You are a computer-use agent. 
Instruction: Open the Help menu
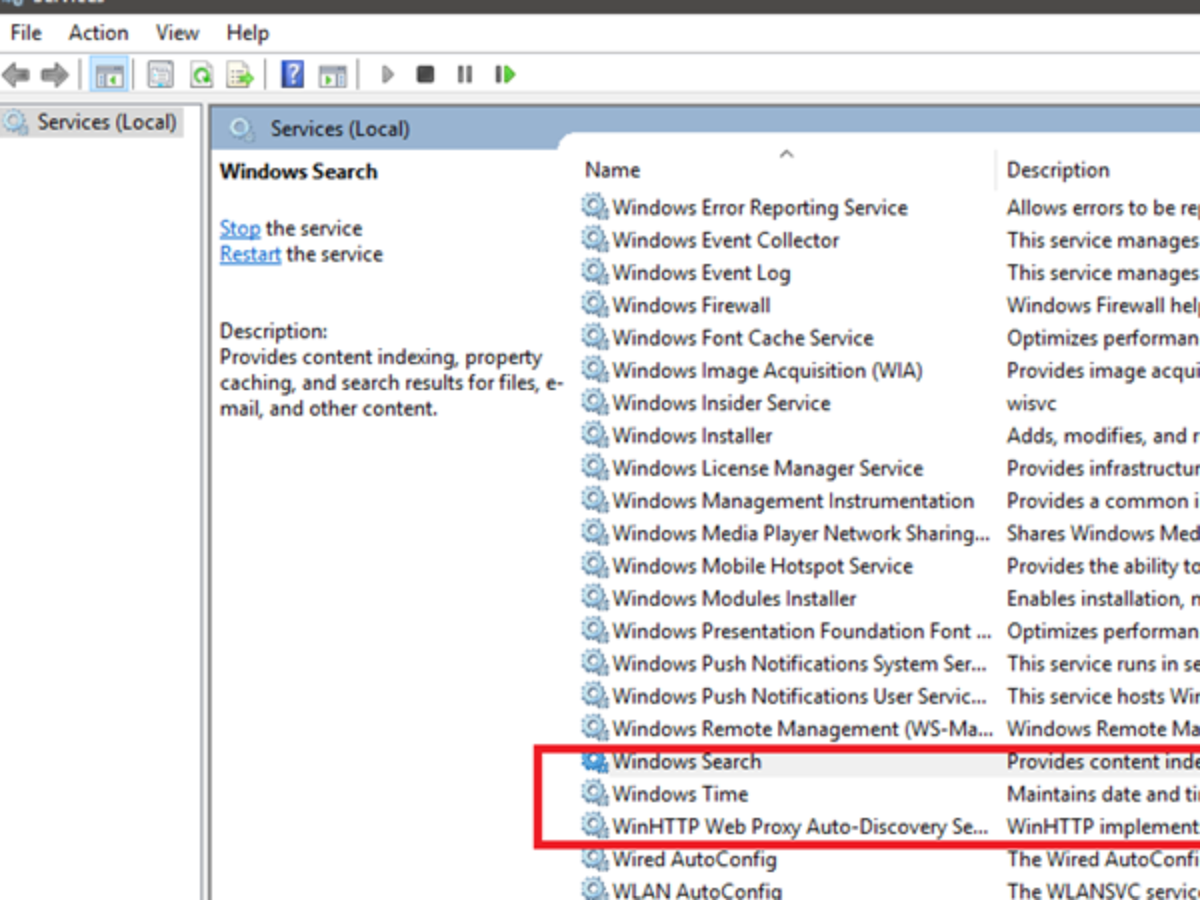[247, 33]
